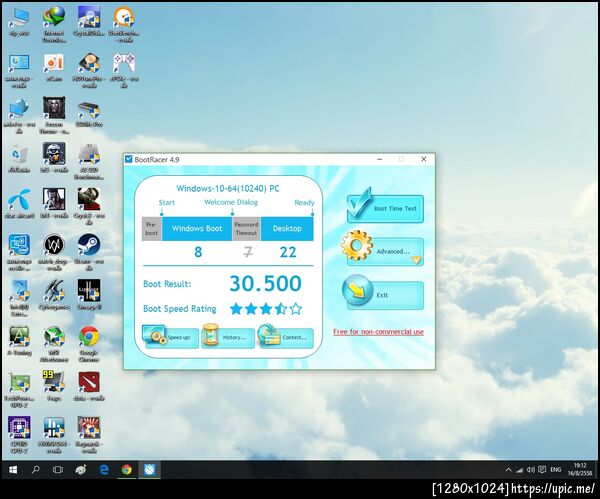The width and height of the screenshot is (600, 499).
Task: Open the network tray icon
Action: tap(519, 470)
